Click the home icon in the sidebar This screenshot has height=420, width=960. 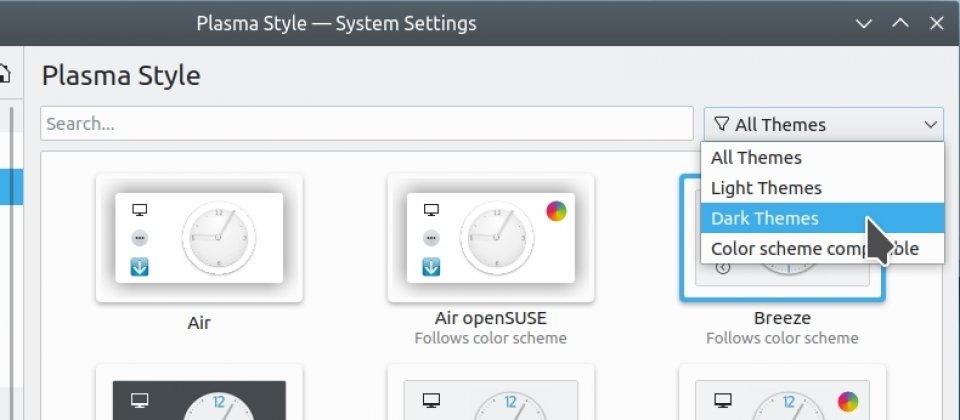(x=4, y=74)
